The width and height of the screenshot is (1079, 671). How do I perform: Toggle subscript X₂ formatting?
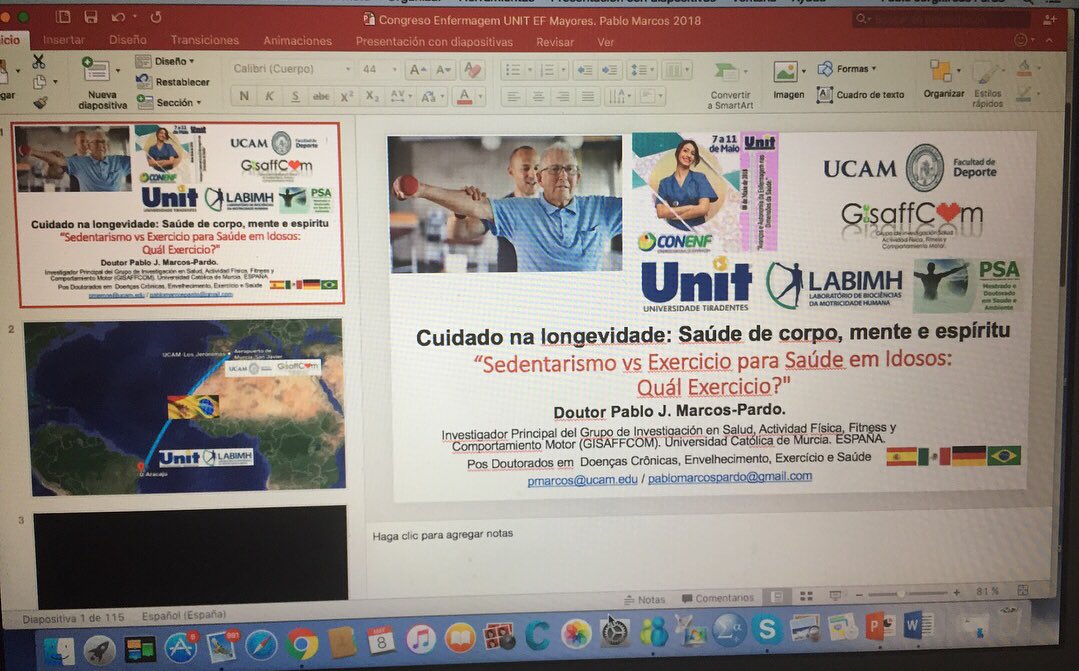pos(372,96)
